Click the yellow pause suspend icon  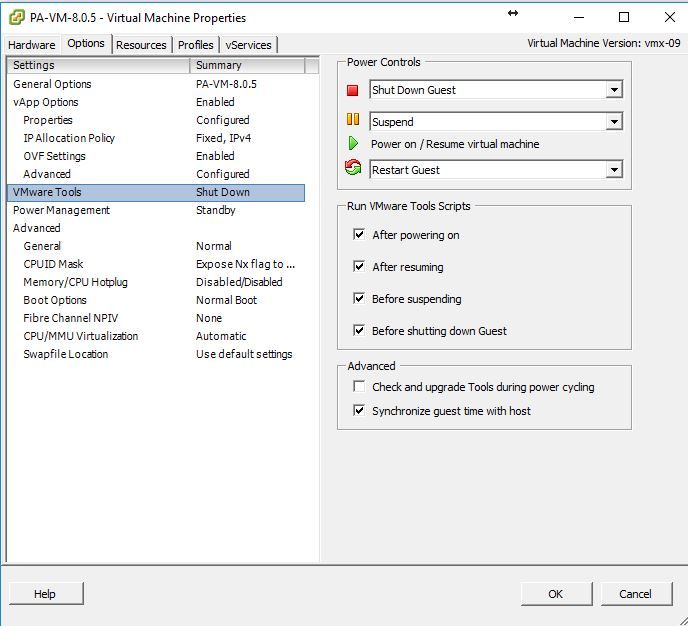point(353,119)
